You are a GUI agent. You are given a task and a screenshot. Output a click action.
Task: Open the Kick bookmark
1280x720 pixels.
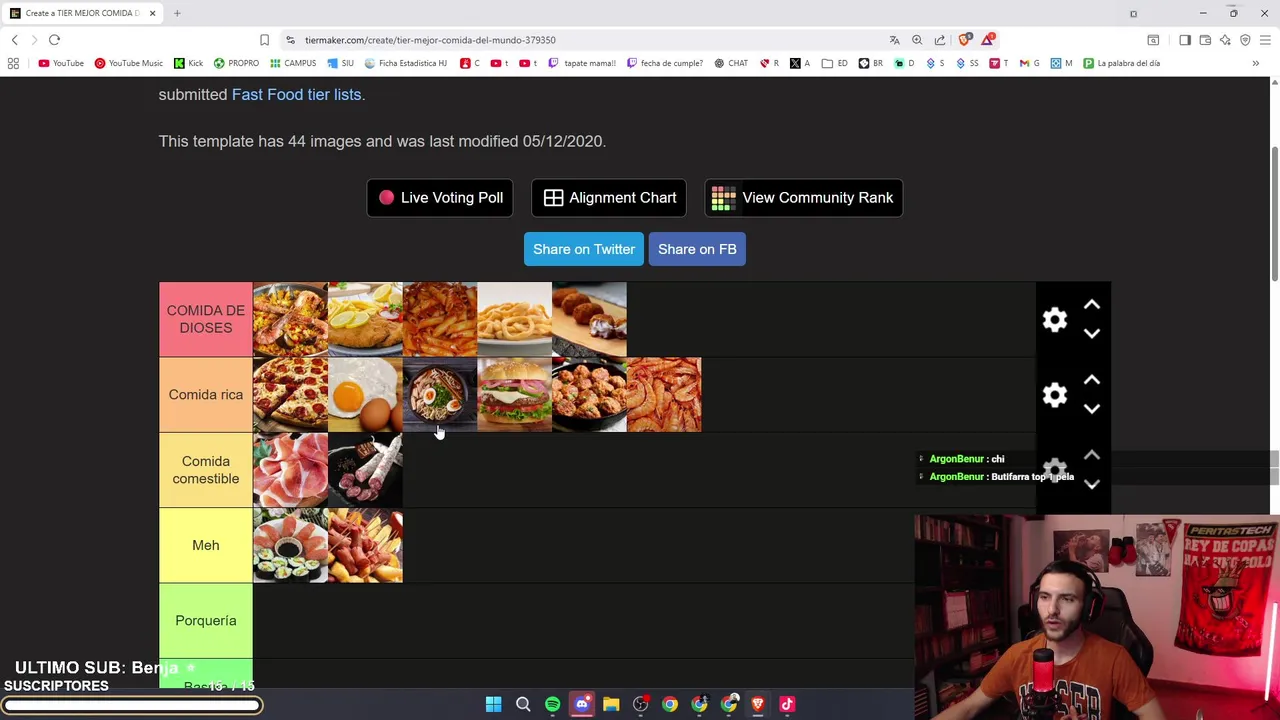[188, 63]
